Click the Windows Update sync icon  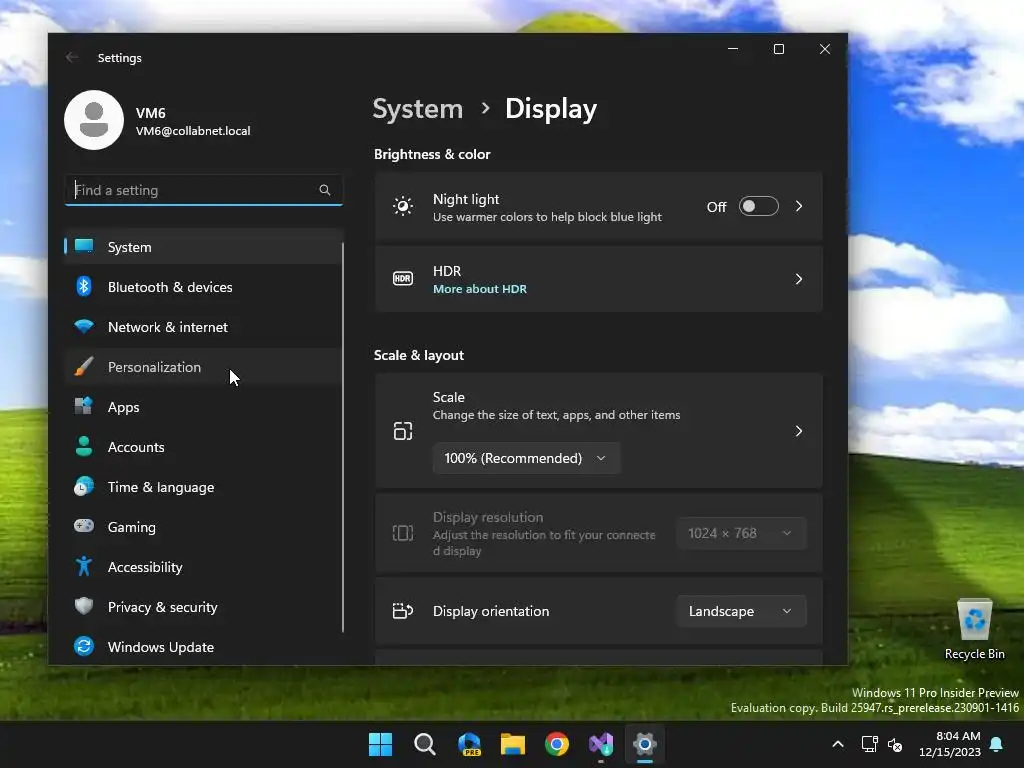point(84,647)
